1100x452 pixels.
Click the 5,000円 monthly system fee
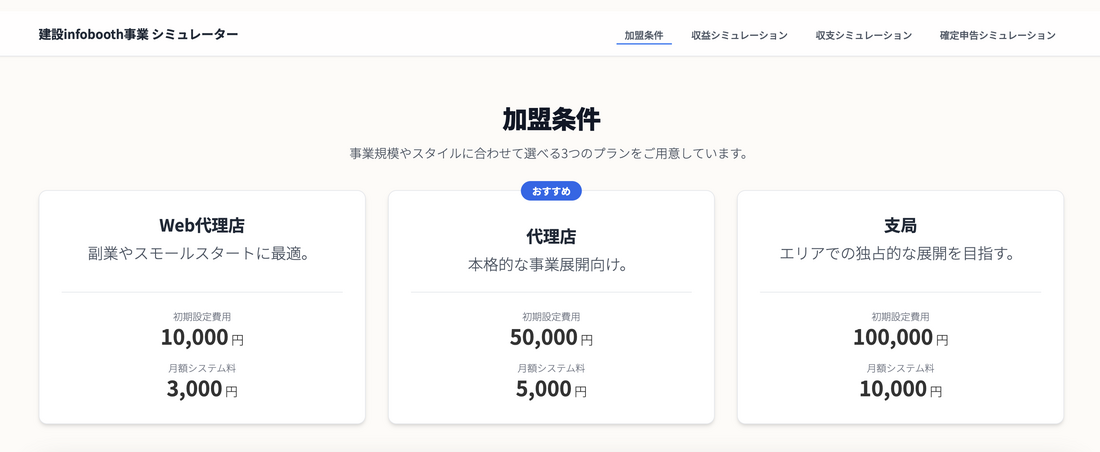pyautogui.click(x=551, y=389)
